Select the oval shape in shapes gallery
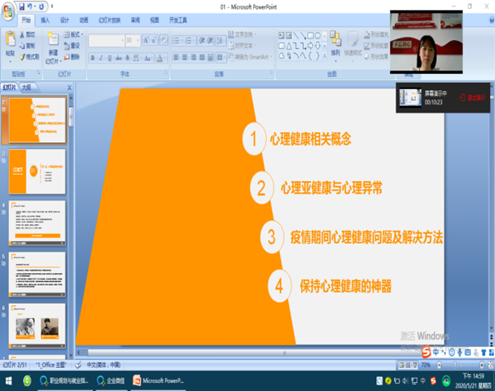495x391 pixels. [318, 35]
